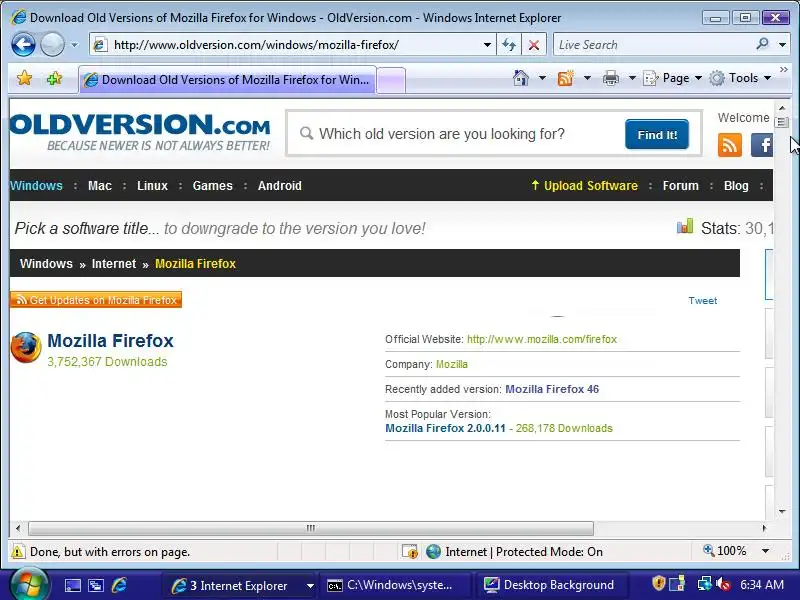Expand the Print options dropdown arrow
The image size is (800, 600).
(x=632, y=78)
